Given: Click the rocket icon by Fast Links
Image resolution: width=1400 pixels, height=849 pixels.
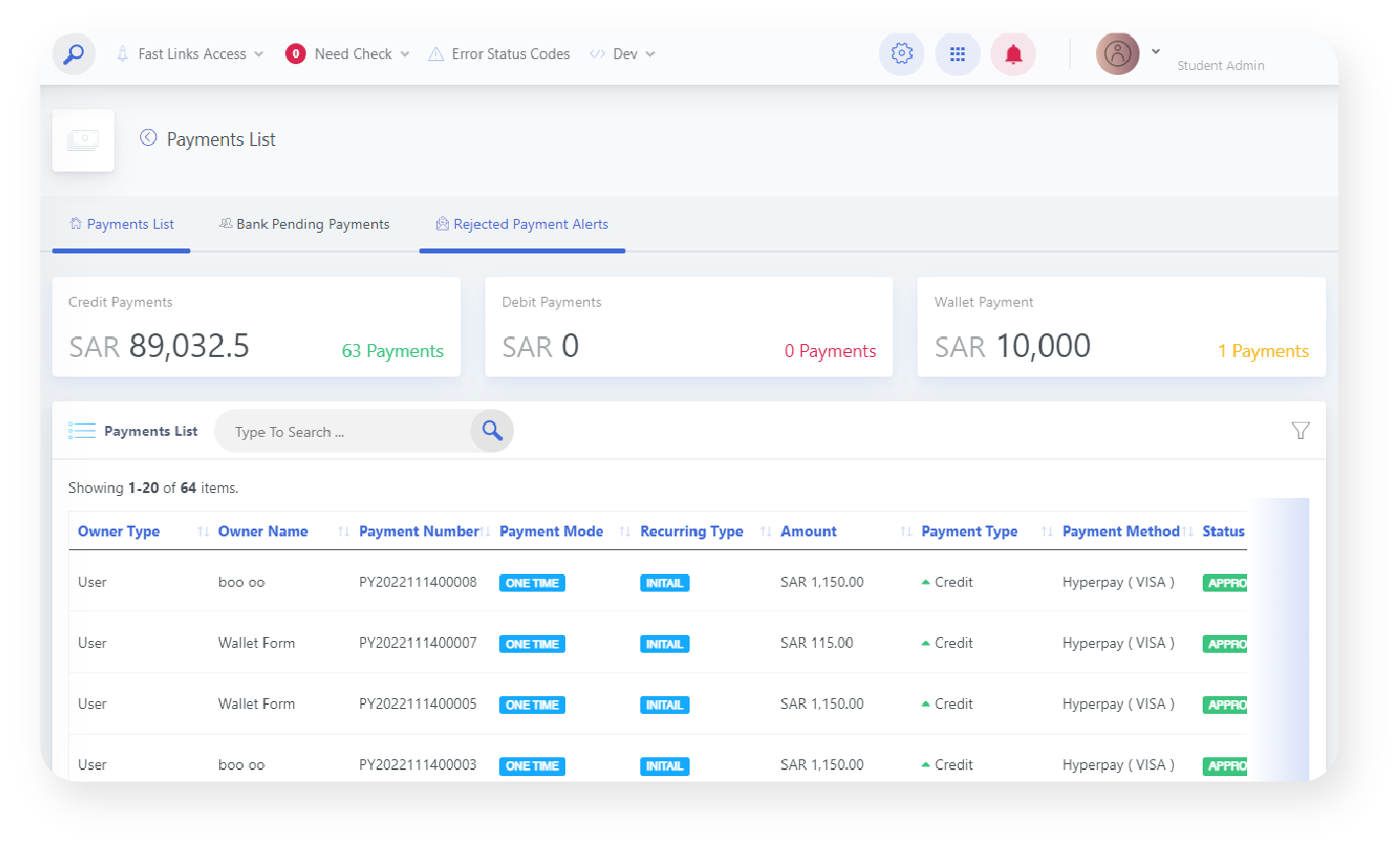Looking at the screenshot, I should pyautogui.click(x=122, y=54).
